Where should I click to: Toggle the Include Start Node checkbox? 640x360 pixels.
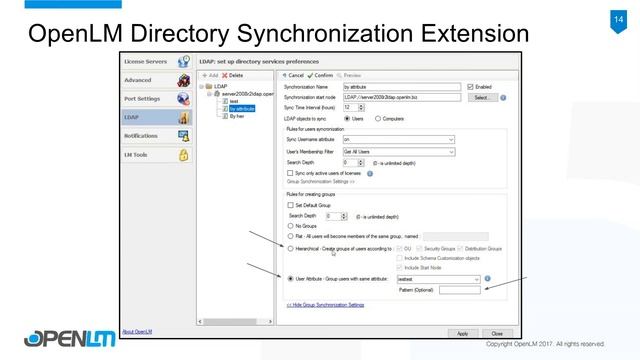click(399, 268)
